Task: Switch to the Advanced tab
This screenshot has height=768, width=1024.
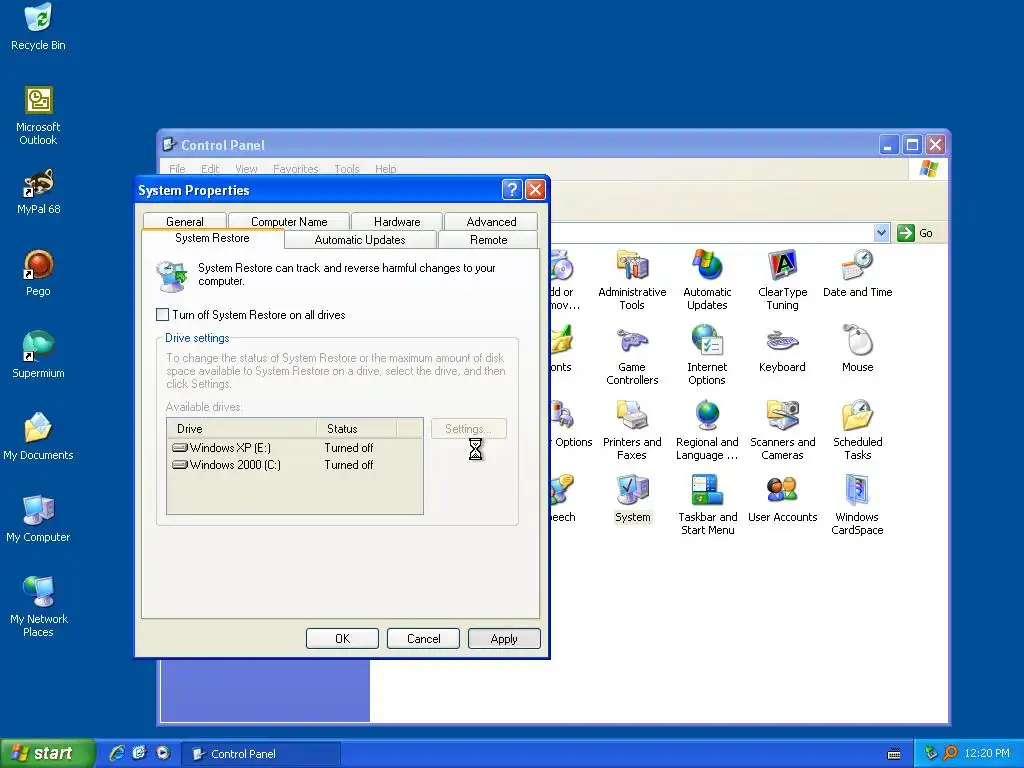Action: (491, 221)
